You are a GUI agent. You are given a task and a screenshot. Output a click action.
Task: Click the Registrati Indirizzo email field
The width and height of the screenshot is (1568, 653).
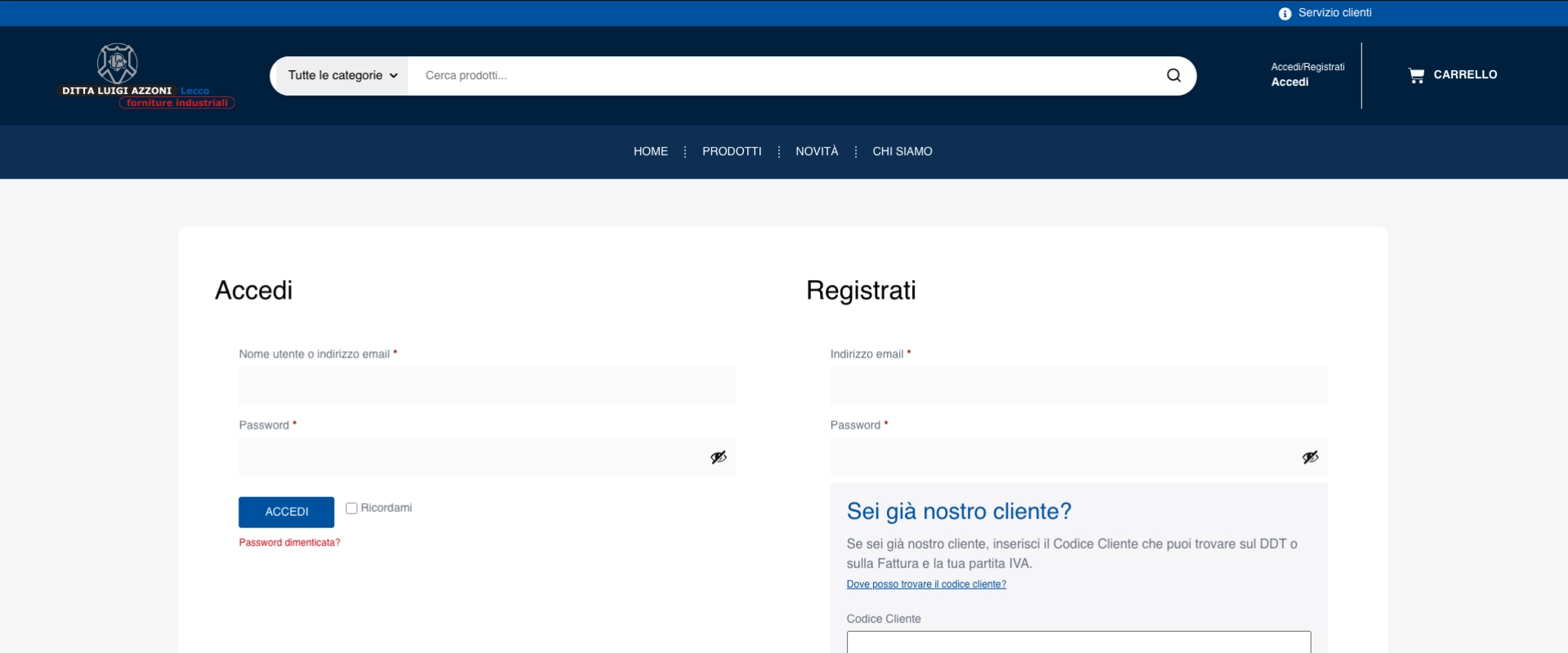pyautogui.click(x=1079, y=385)
